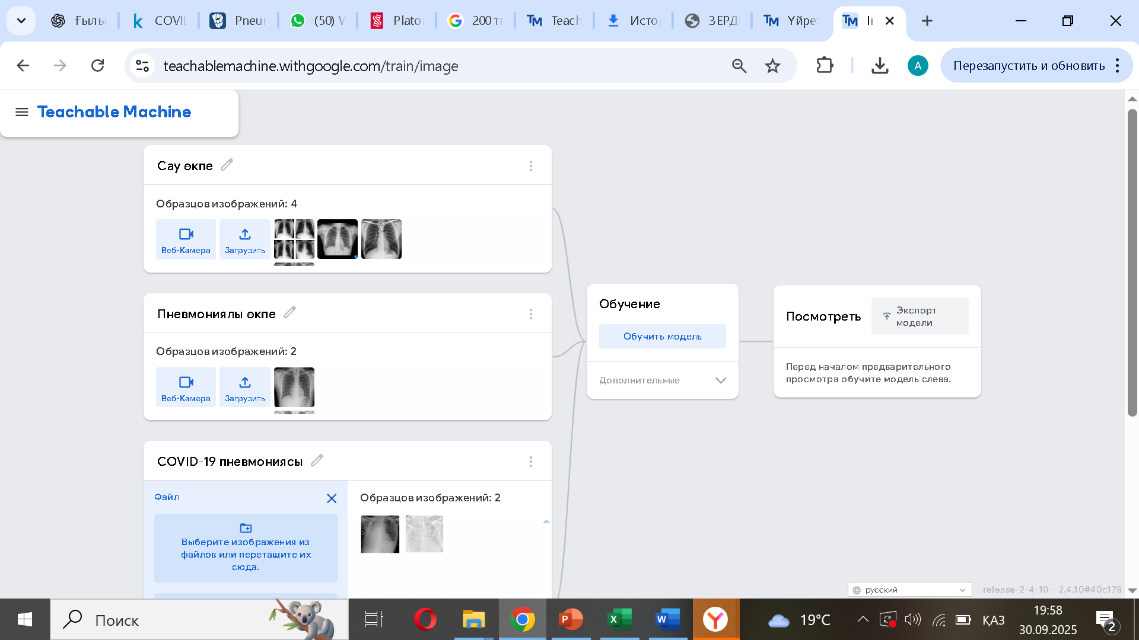The width and height of the screenshot is (1139, 640).
Task: Open the notification center icon
Action: (1106, 620)
